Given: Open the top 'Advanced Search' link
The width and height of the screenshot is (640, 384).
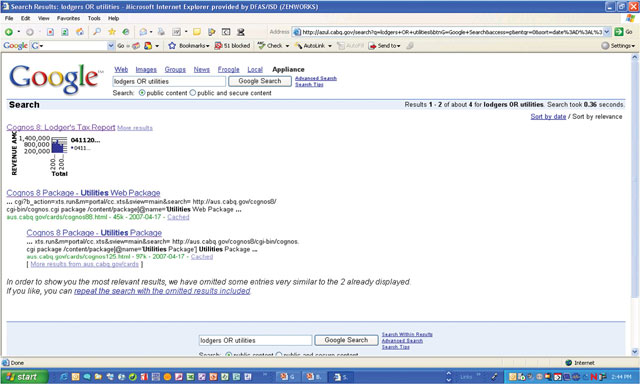Looking at the screenshot, I should [x=316, y=78].
